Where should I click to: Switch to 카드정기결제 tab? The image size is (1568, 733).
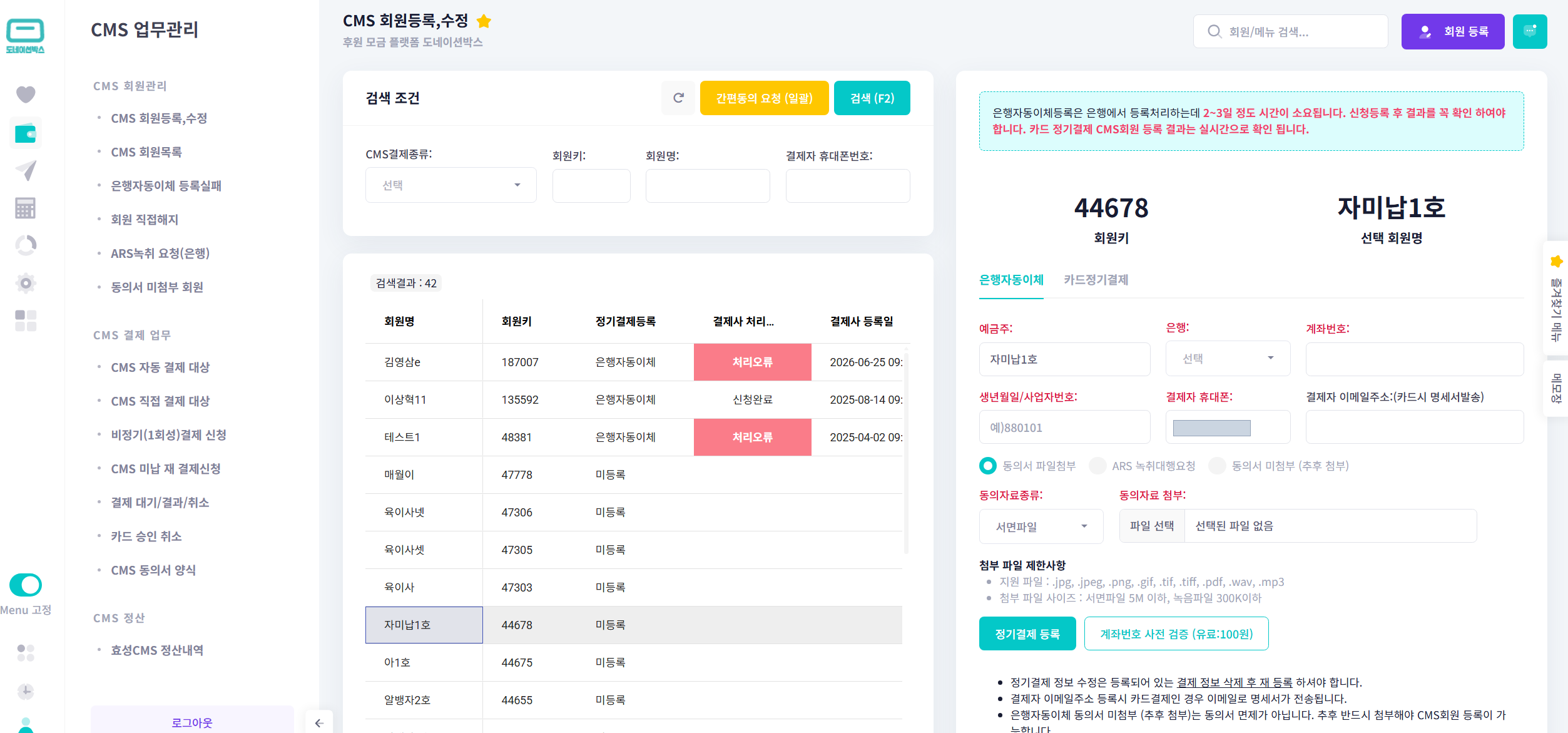click(x=1096, y=280)
